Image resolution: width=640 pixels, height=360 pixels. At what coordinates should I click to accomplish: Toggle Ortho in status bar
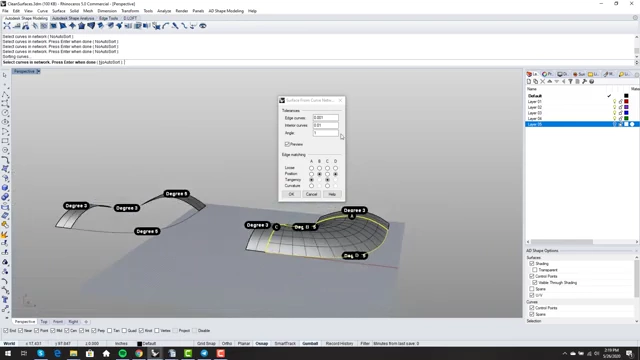click(x=227, y=344)
